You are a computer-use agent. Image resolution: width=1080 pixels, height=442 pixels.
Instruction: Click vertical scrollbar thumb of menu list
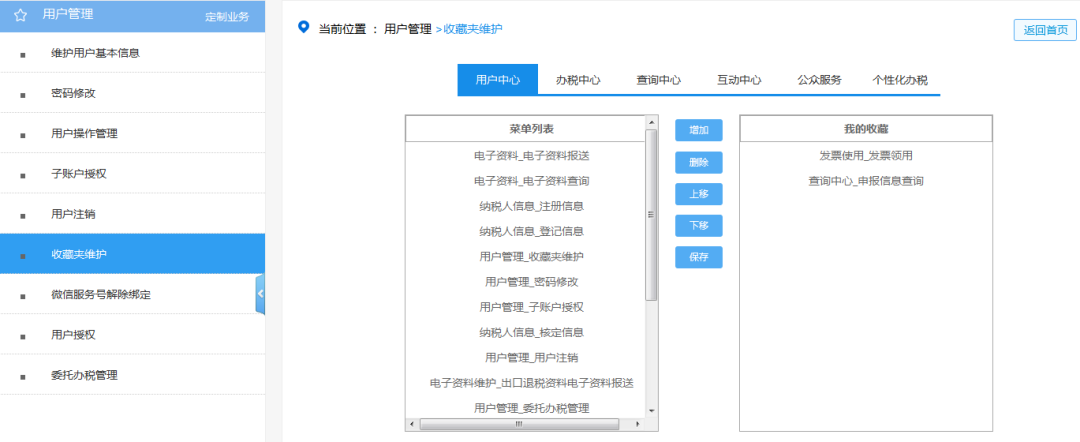tap(651, 215)
